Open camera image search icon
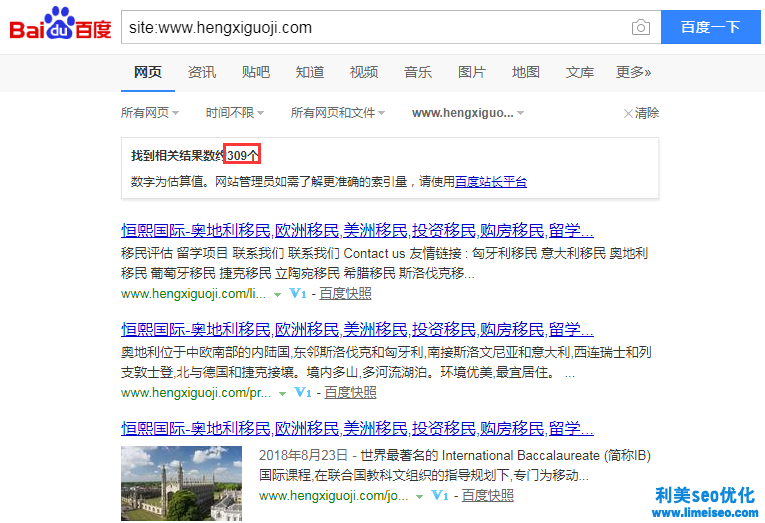This screenshot has height=523, width=765. (641, 27)
